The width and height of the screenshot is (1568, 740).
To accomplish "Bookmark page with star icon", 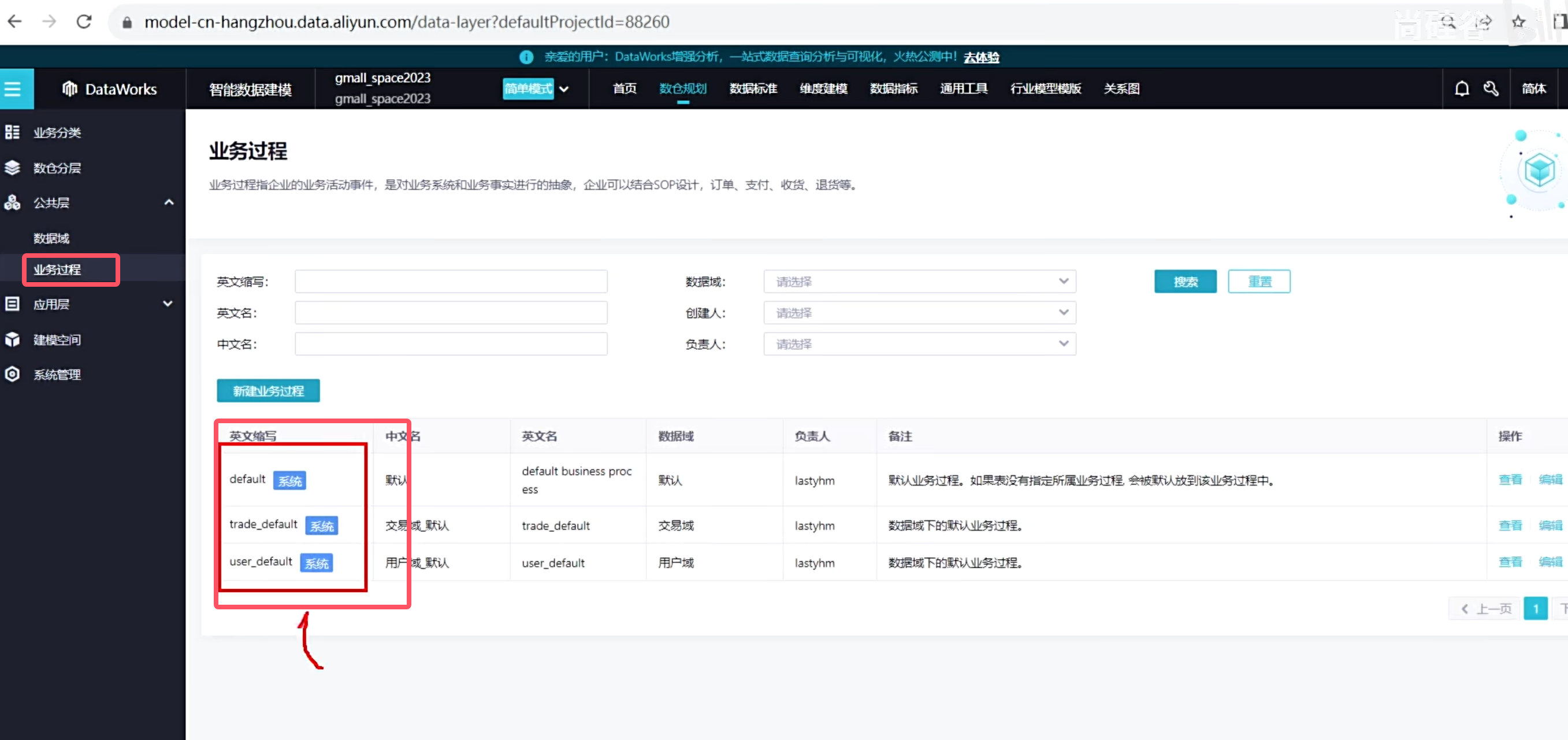I will click(x=1518, y=22).
